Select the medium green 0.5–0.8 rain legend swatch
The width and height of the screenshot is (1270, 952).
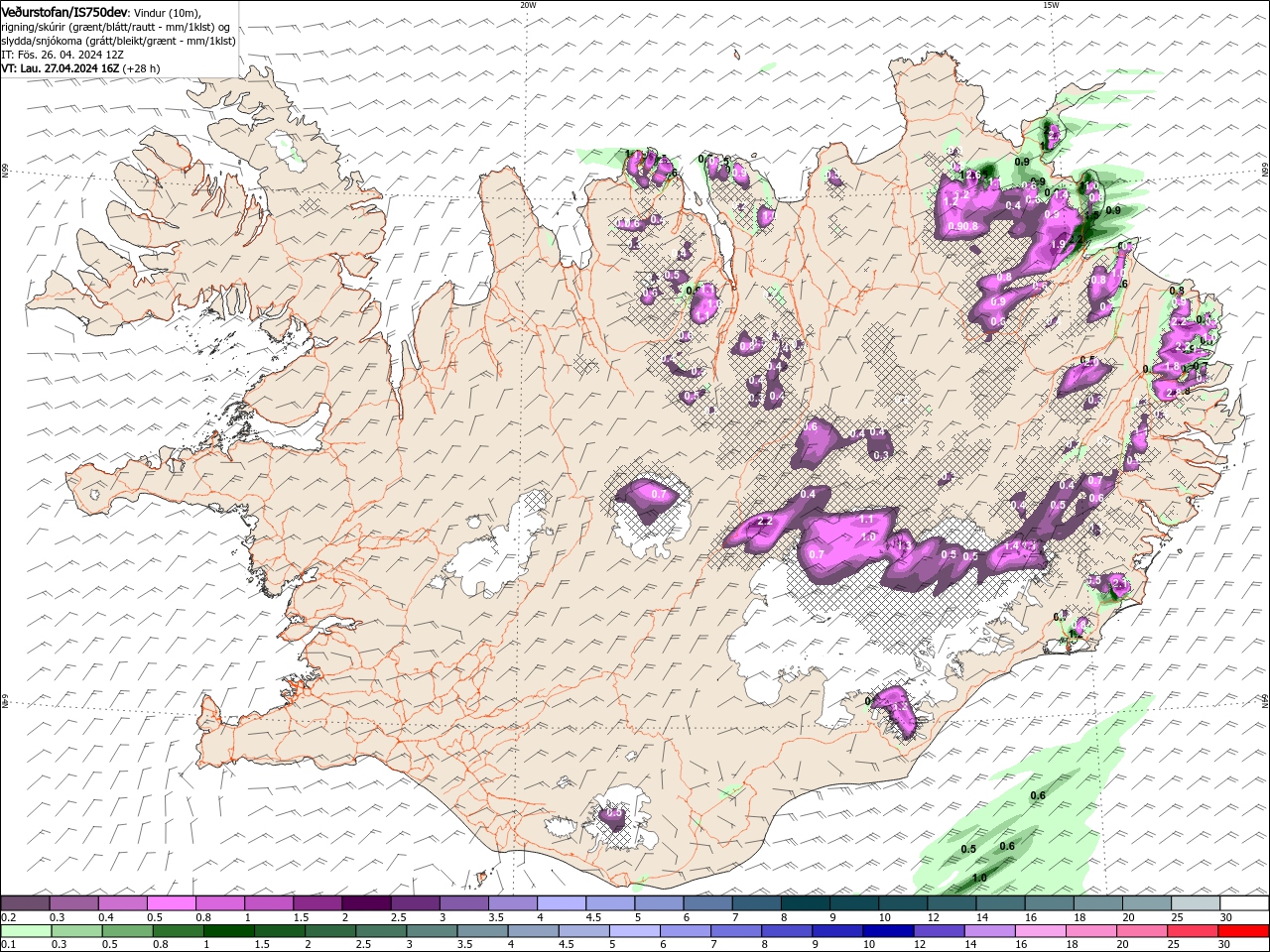pos(129,931)
